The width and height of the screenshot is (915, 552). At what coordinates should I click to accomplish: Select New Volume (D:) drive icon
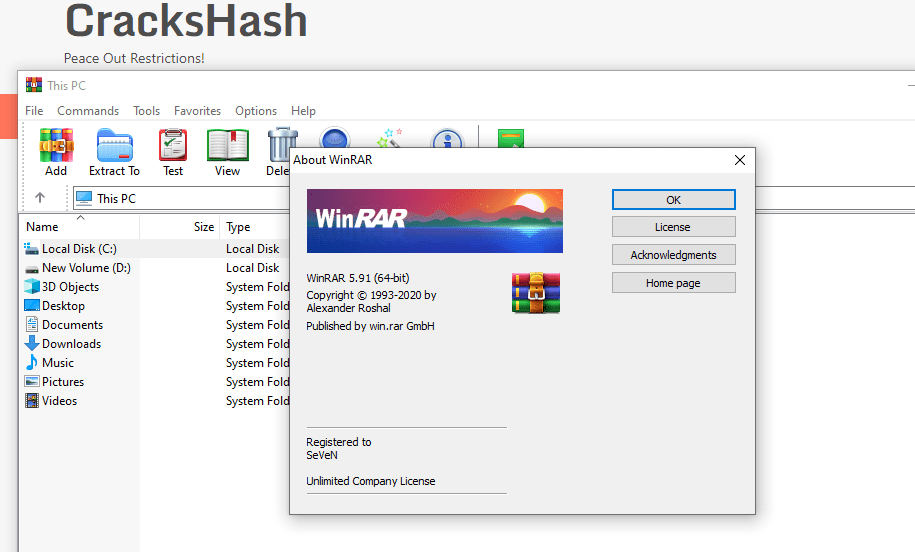pos(32,268)
